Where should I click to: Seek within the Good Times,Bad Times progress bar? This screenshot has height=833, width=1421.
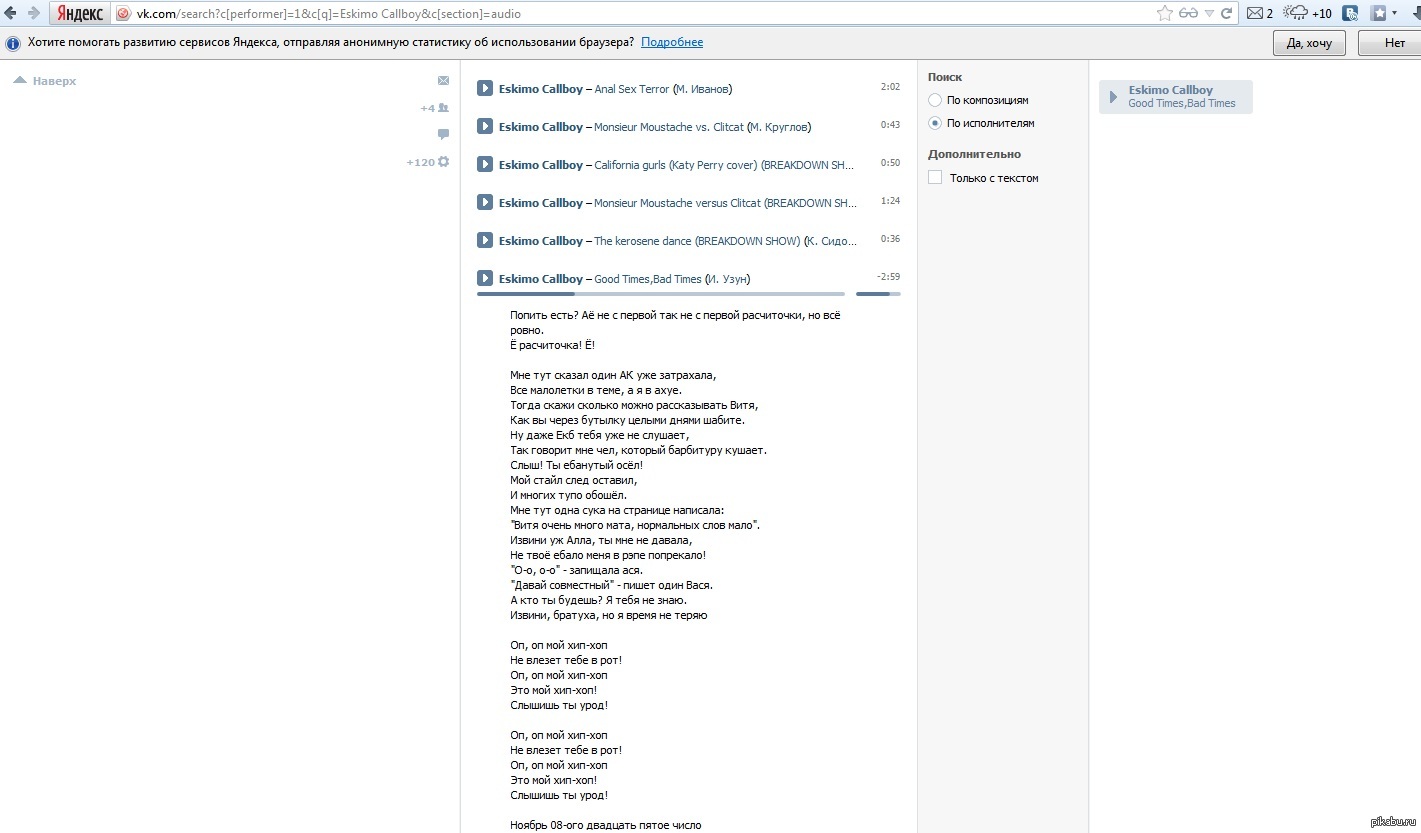point(661,294)
